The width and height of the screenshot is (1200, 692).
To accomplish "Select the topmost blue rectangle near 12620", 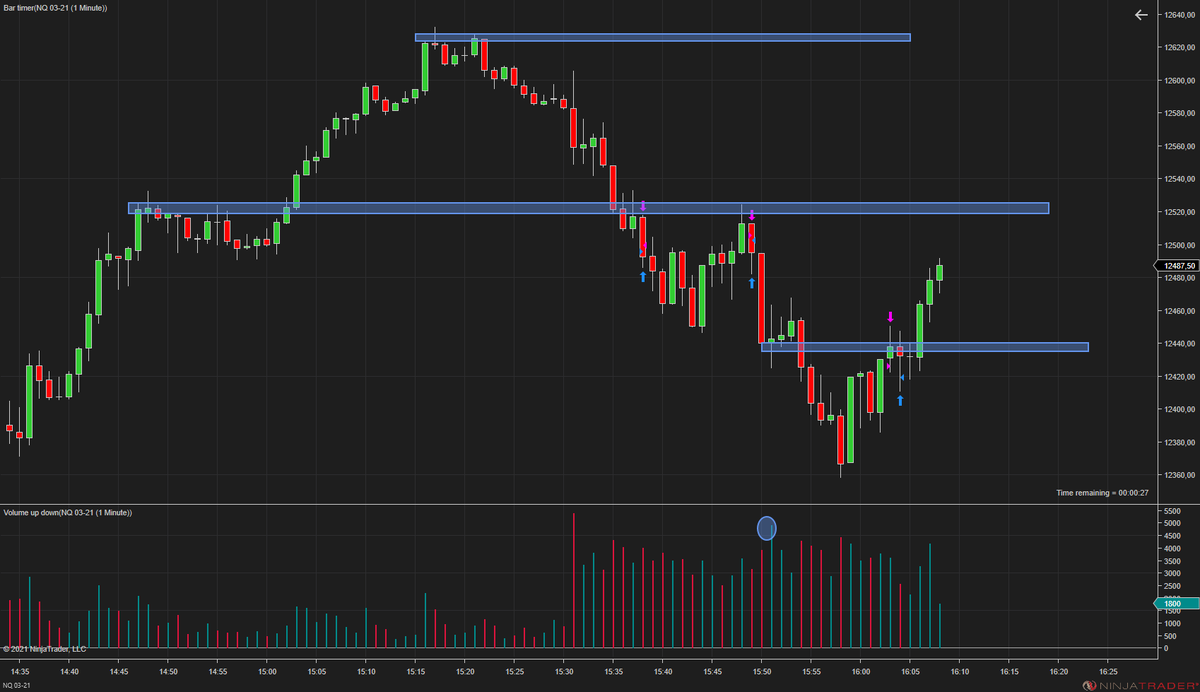I will pyautogui.click(x=663, y=38).
